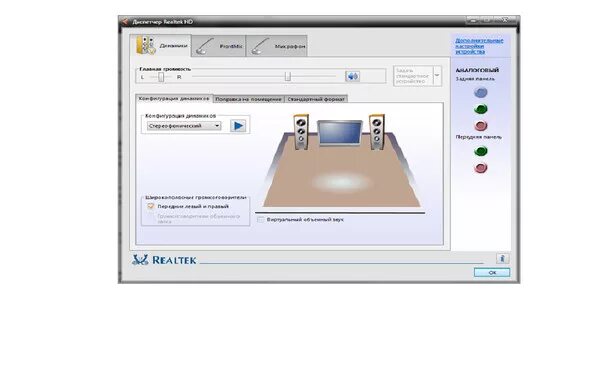Open the information 'i' button

click(502, 258)
